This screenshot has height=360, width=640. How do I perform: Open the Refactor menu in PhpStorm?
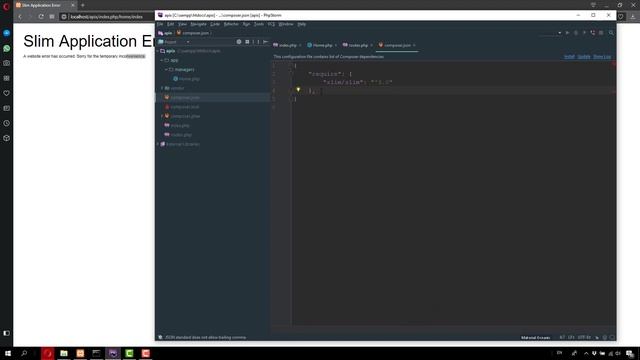231,24
